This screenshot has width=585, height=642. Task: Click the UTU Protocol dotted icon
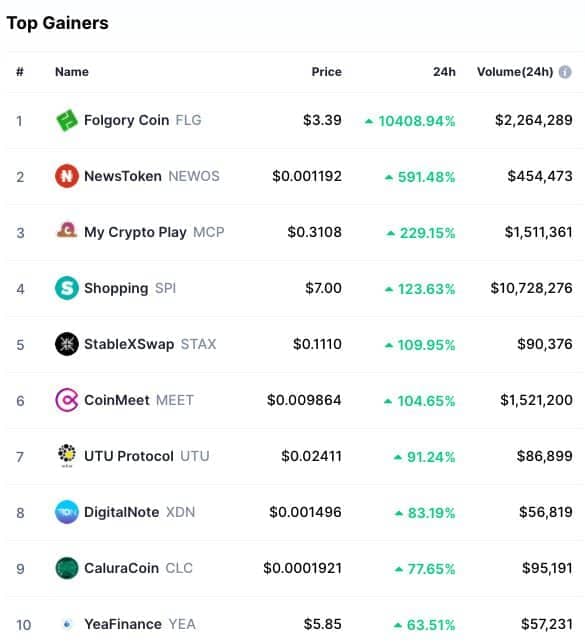click(x=67, y=455)
